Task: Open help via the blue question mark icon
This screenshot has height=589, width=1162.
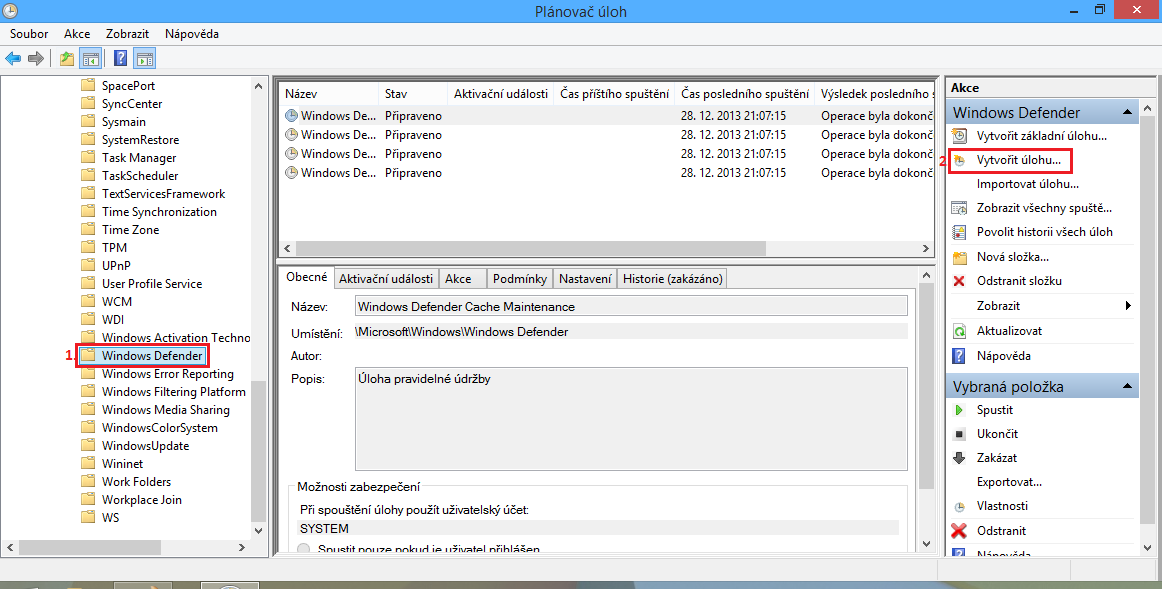Action: [119, 57]
